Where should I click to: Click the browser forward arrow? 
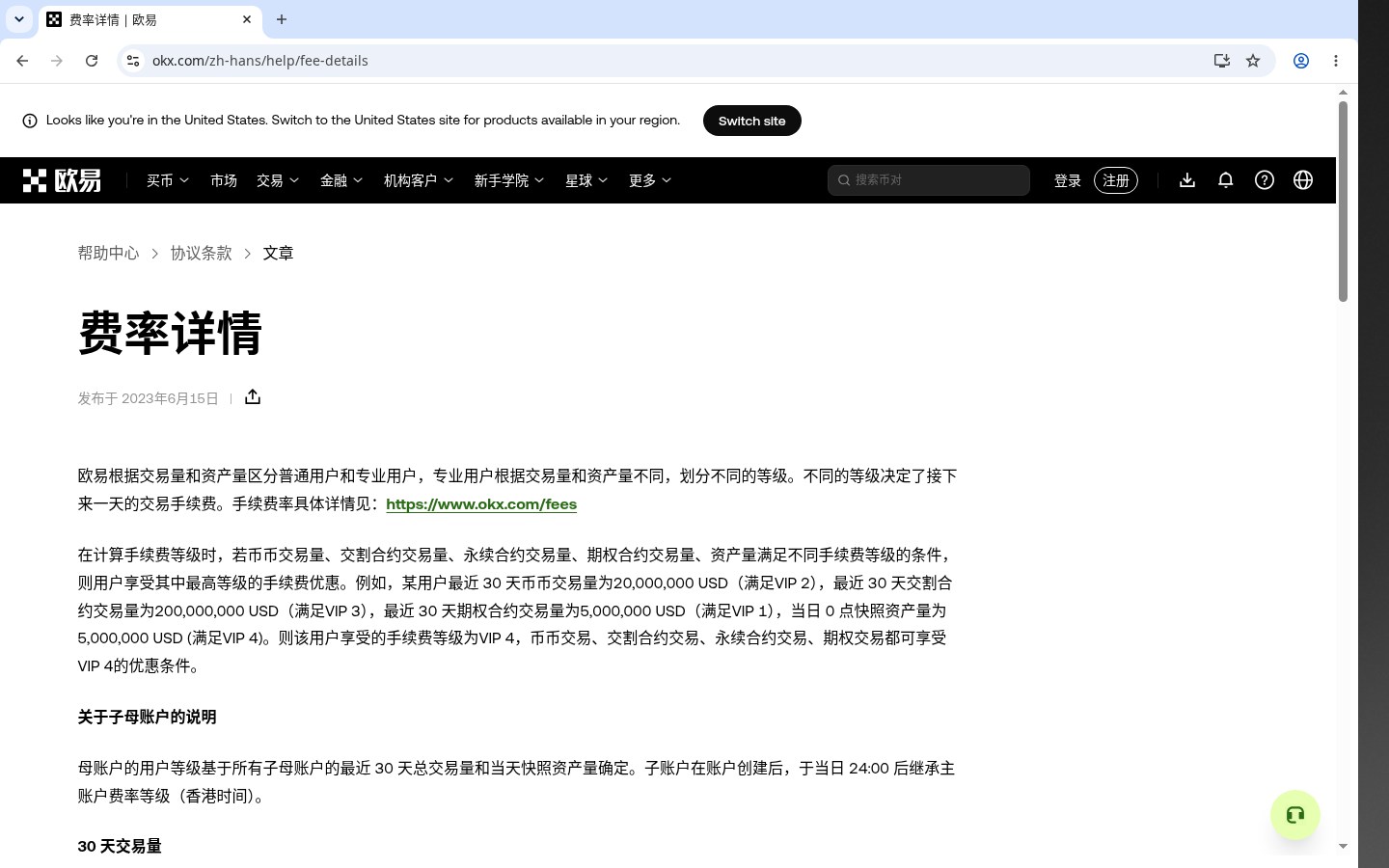(x=57, y=61)
